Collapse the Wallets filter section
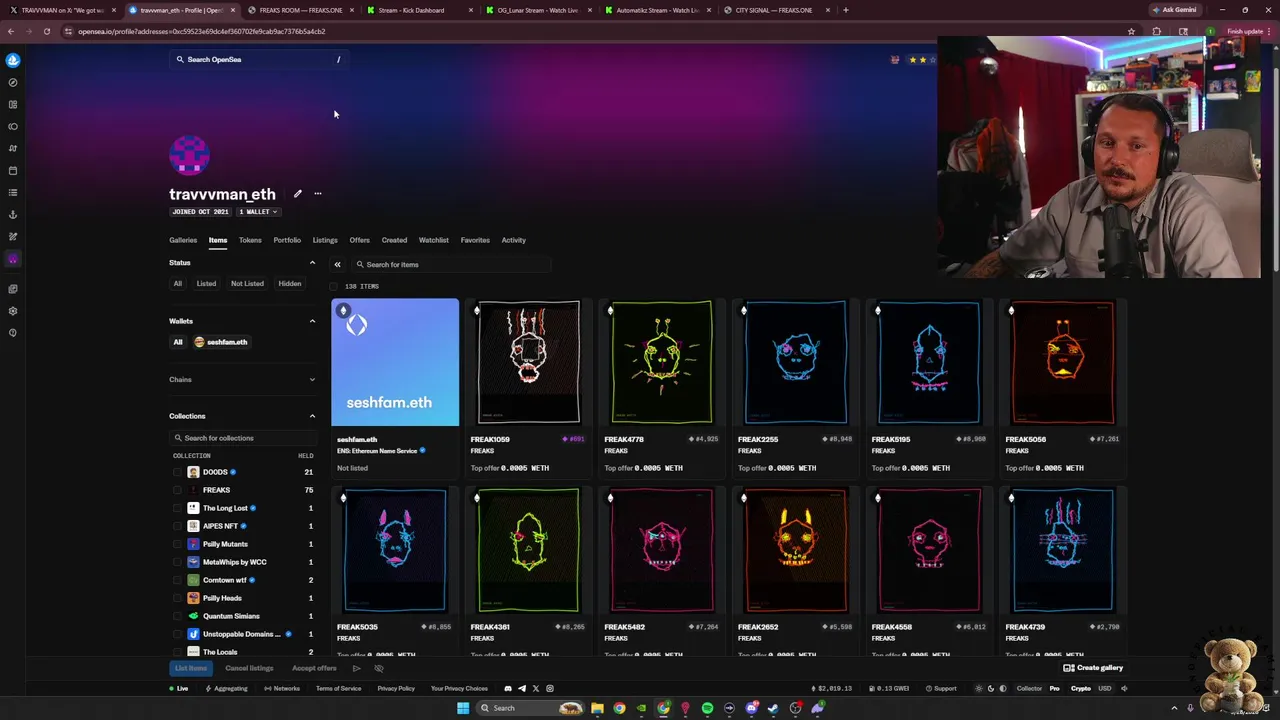This screenshot has width=1280, height=720. 312,321
